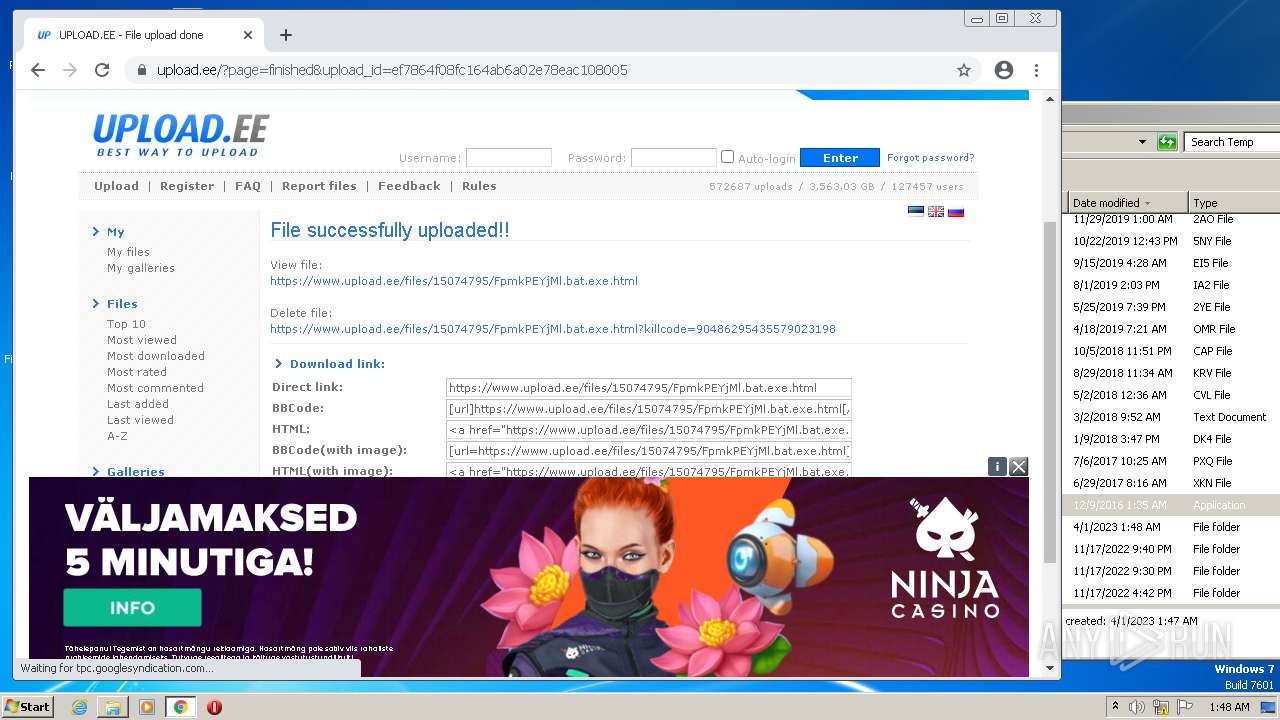Open the Feedback menu item
The width and height of the screenshot is (1280, 720).
point(409,186)
